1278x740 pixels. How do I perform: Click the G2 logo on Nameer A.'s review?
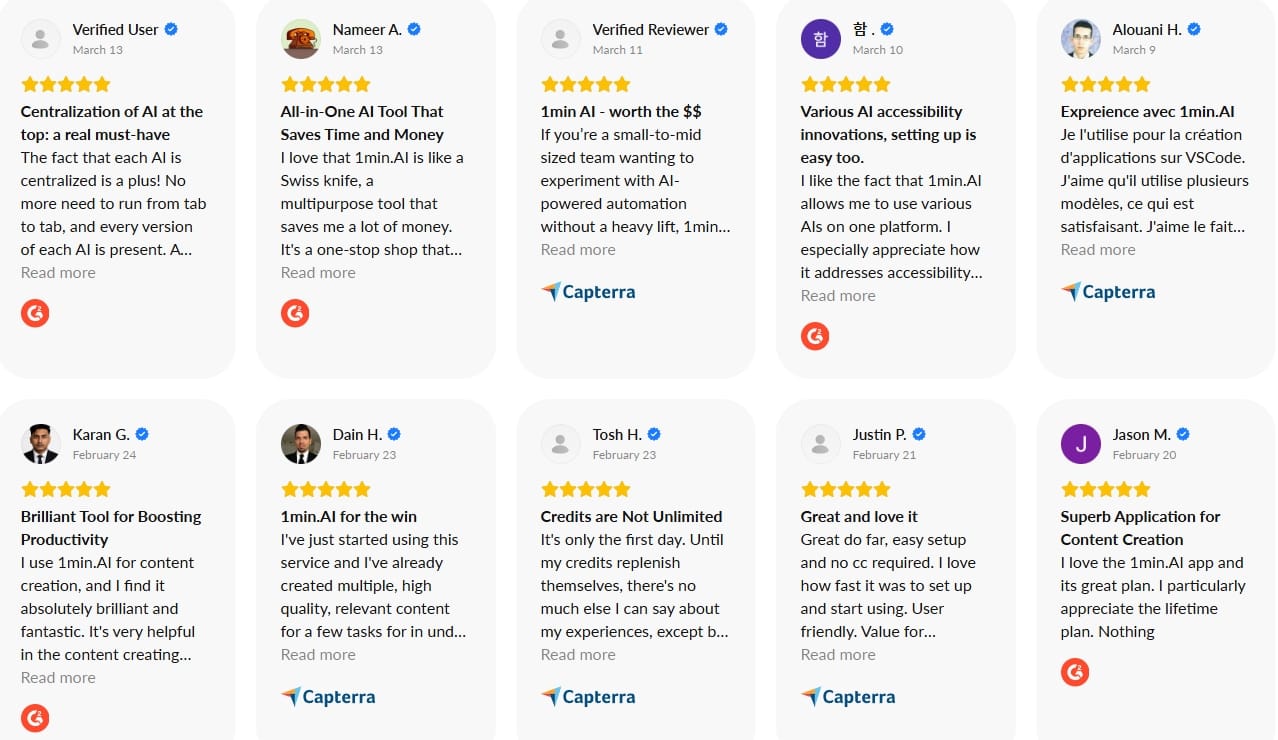point(295,313)
